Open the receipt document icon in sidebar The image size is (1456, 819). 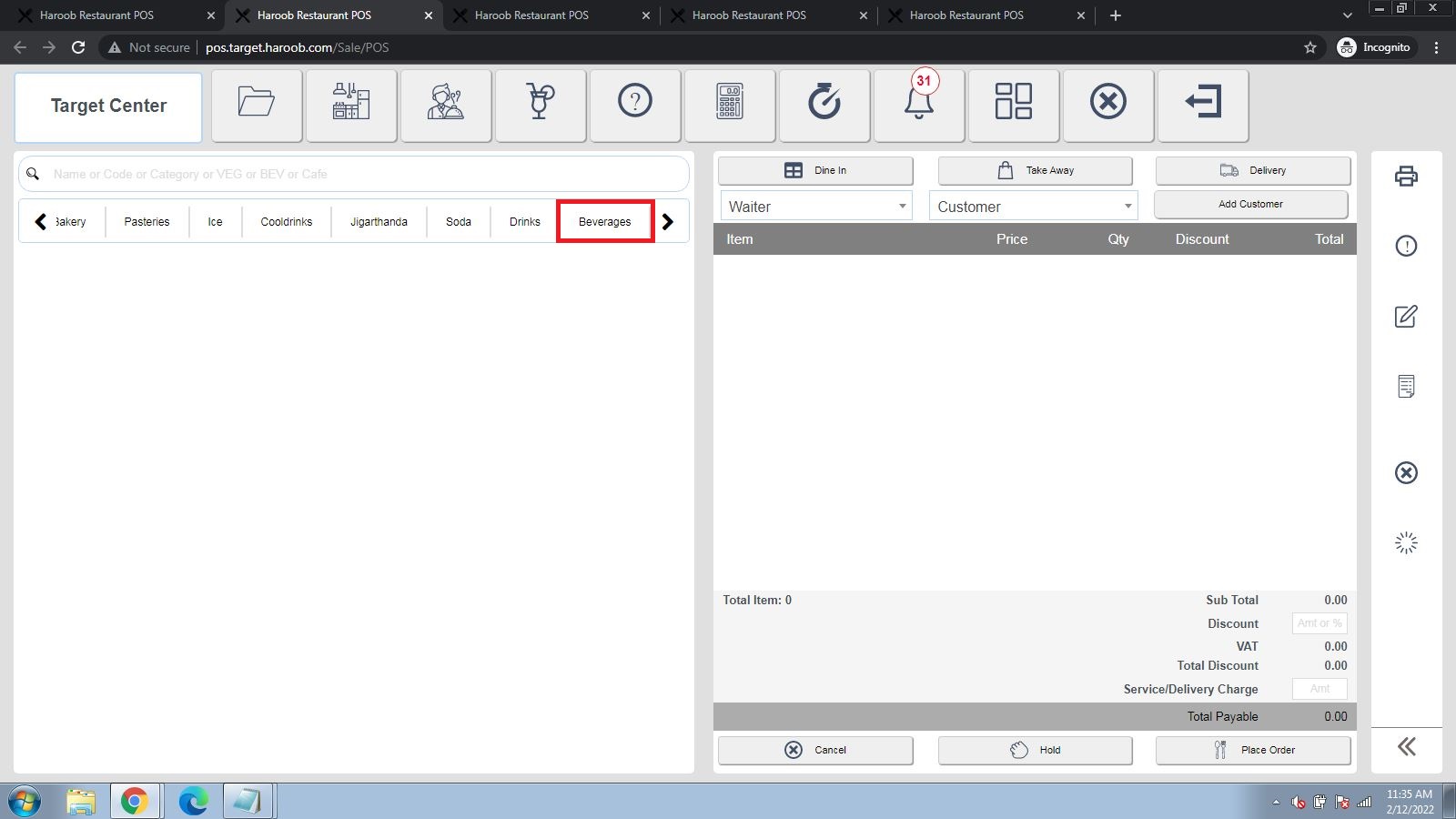point(1406,387)
